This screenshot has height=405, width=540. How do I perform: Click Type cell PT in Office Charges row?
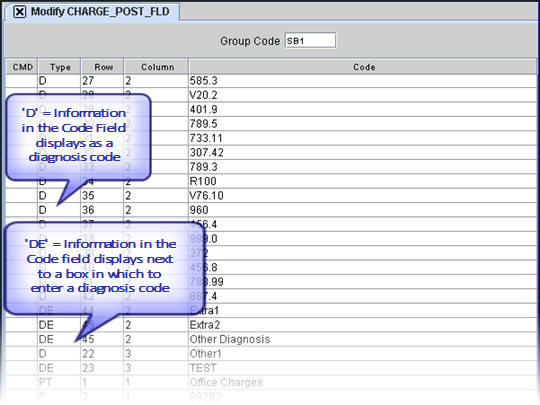59,383
